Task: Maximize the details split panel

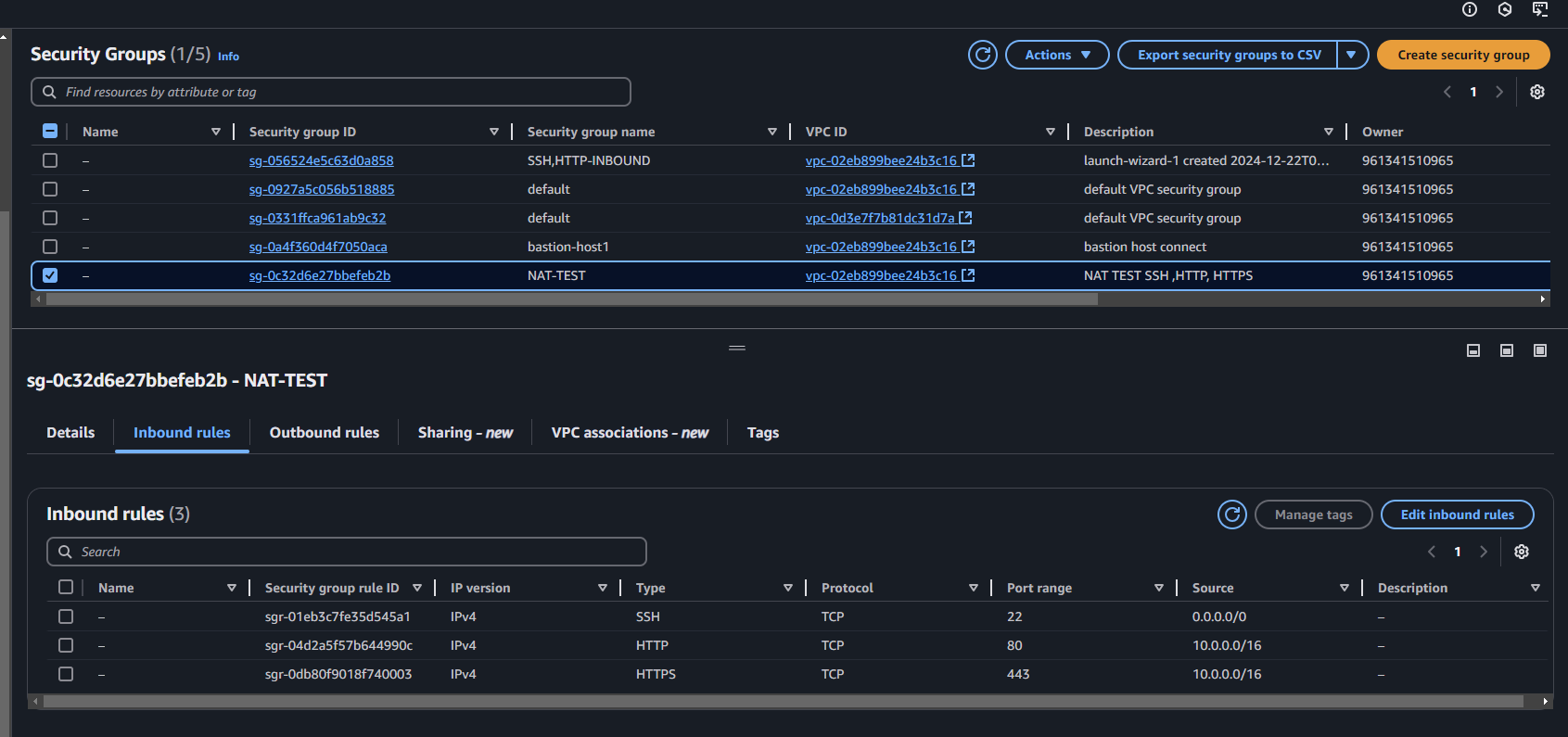Action: click(1540, 350)
